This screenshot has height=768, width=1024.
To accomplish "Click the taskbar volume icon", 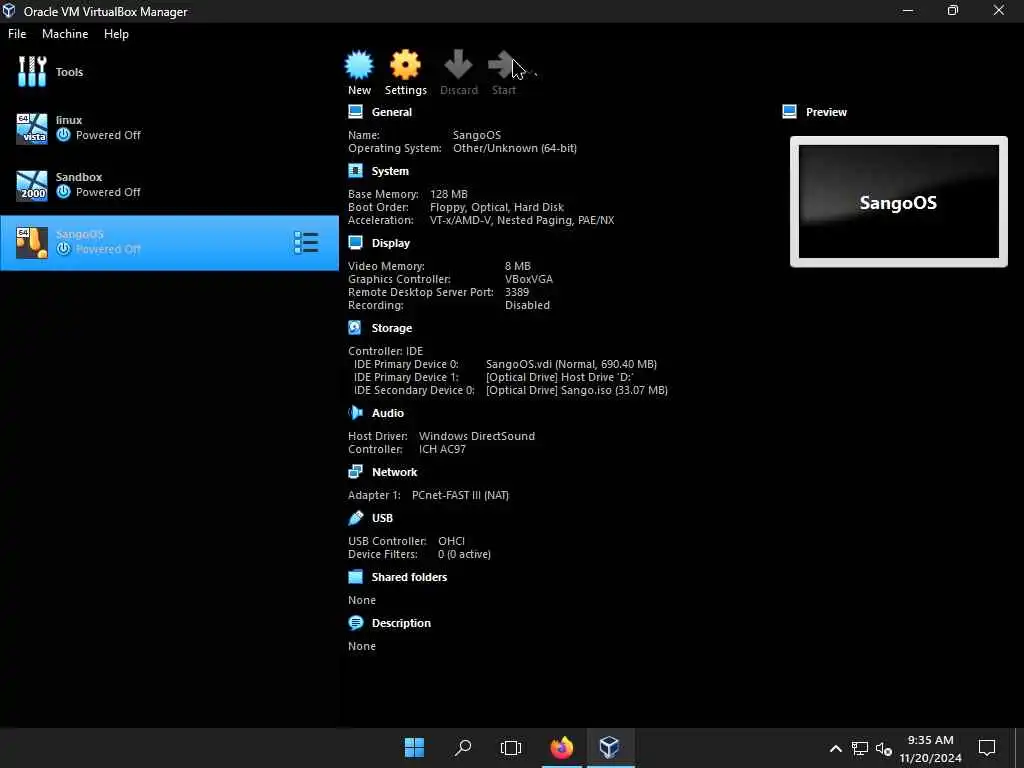I will pos(884,748).
